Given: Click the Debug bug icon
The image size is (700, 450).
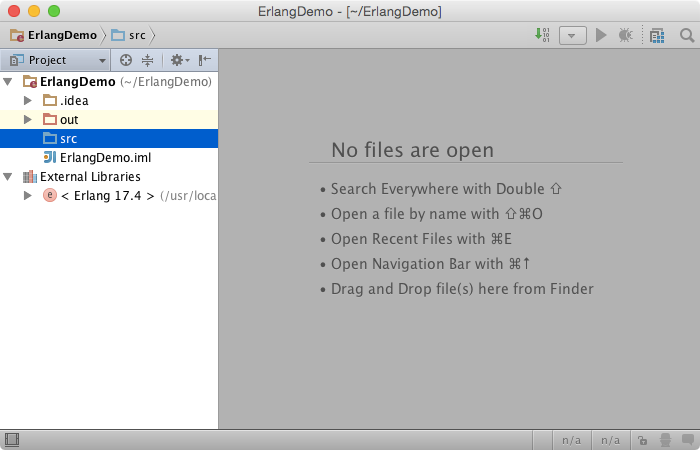Looking at the screenshot, I should pyautogui.click(x=625, y=35).
